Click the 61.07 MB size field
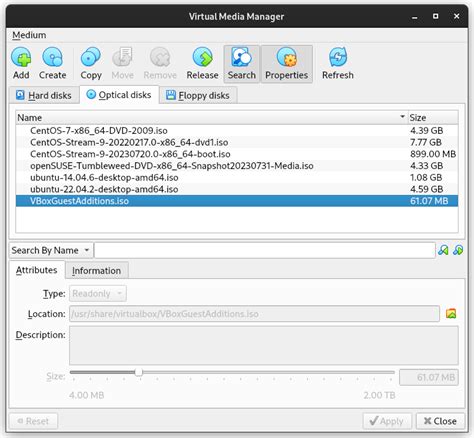Viewport: 474px width, 438px height. tap(429, 377)
